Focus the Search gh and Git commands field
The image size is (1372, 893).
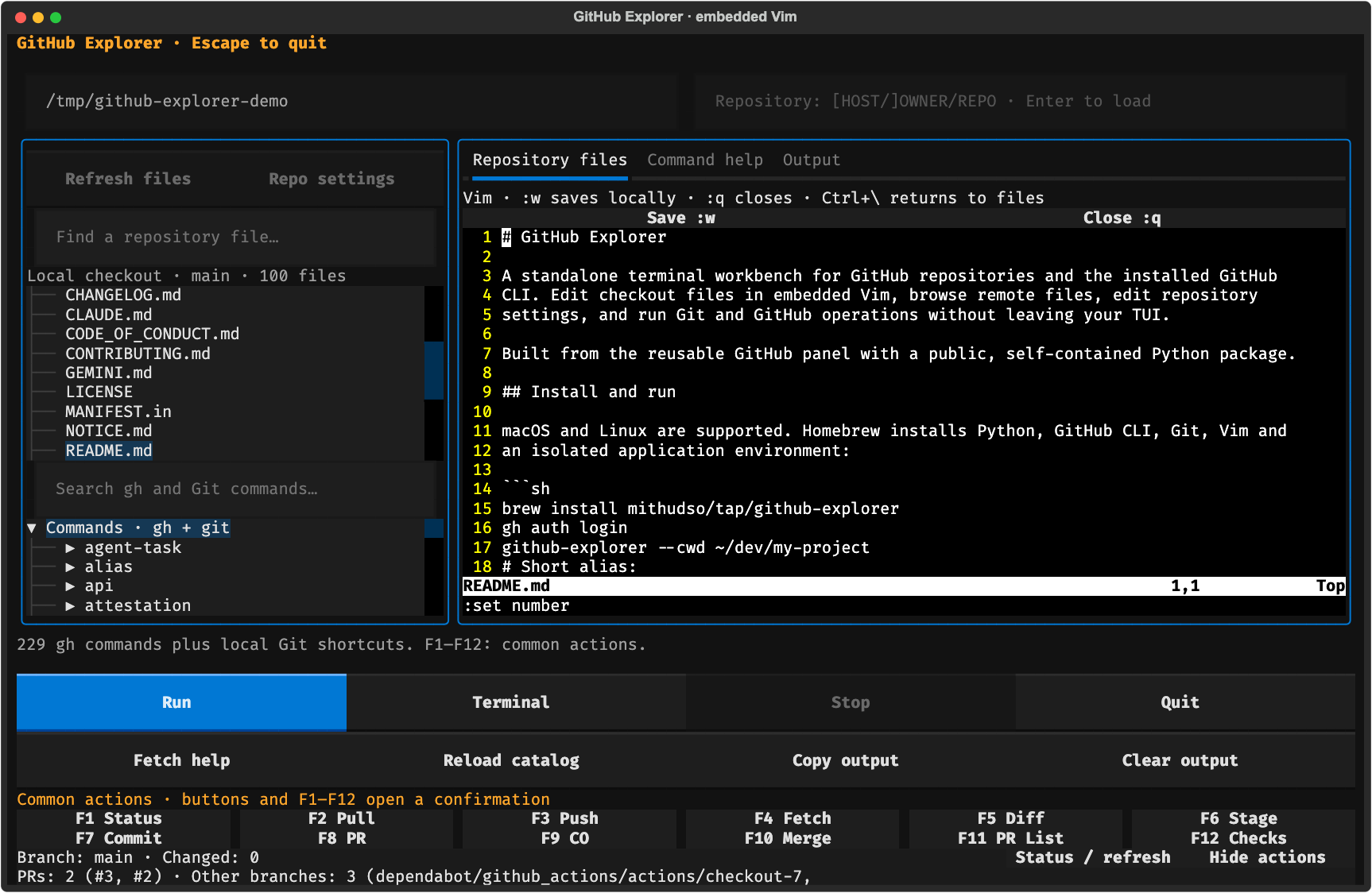coord(235,489)
